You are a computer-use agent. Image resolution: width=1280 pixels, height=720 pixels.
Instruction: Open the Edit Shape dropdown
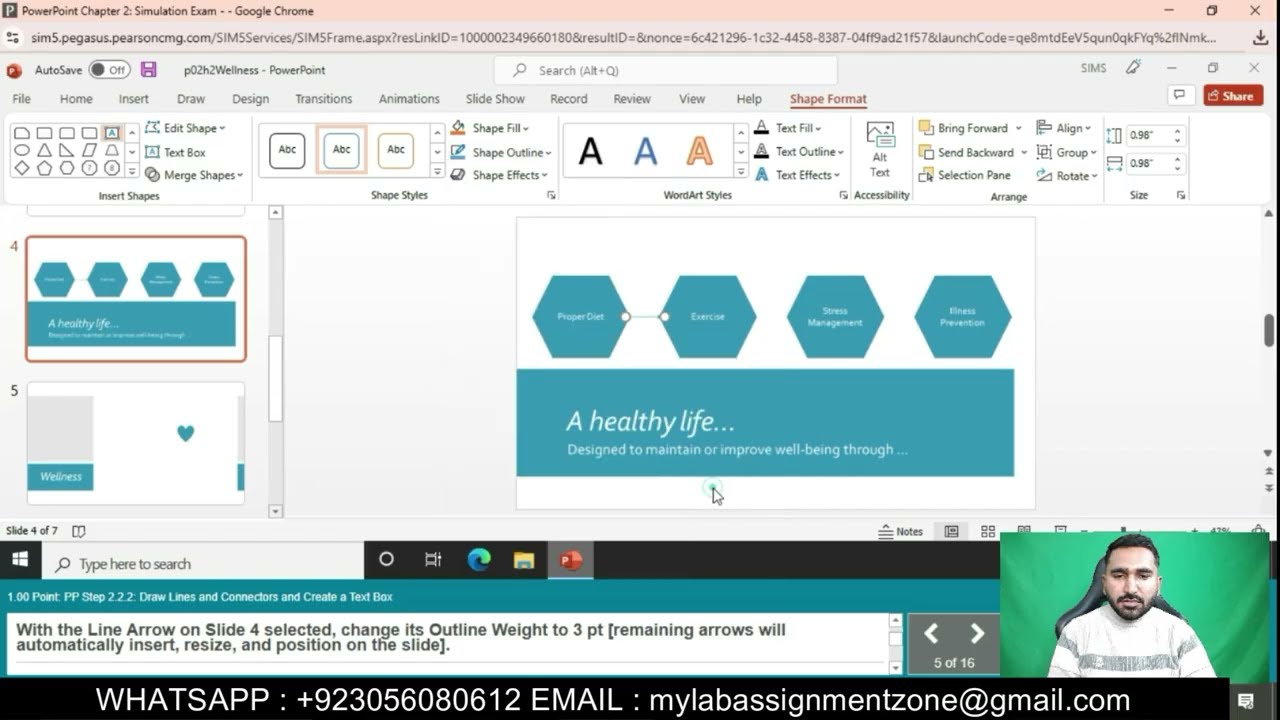(185, 128)
